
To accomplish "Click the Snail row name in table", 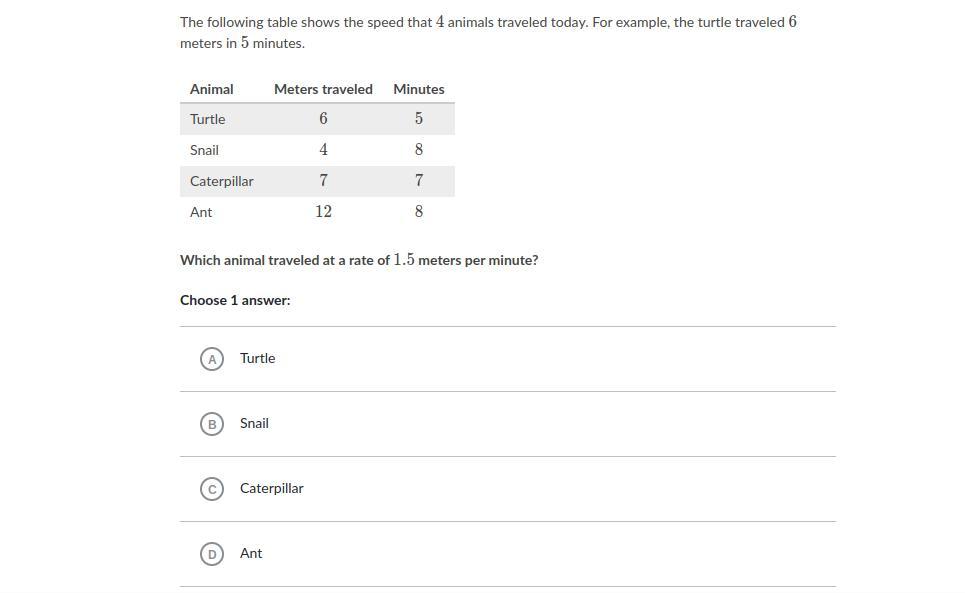I will [204, 150].
